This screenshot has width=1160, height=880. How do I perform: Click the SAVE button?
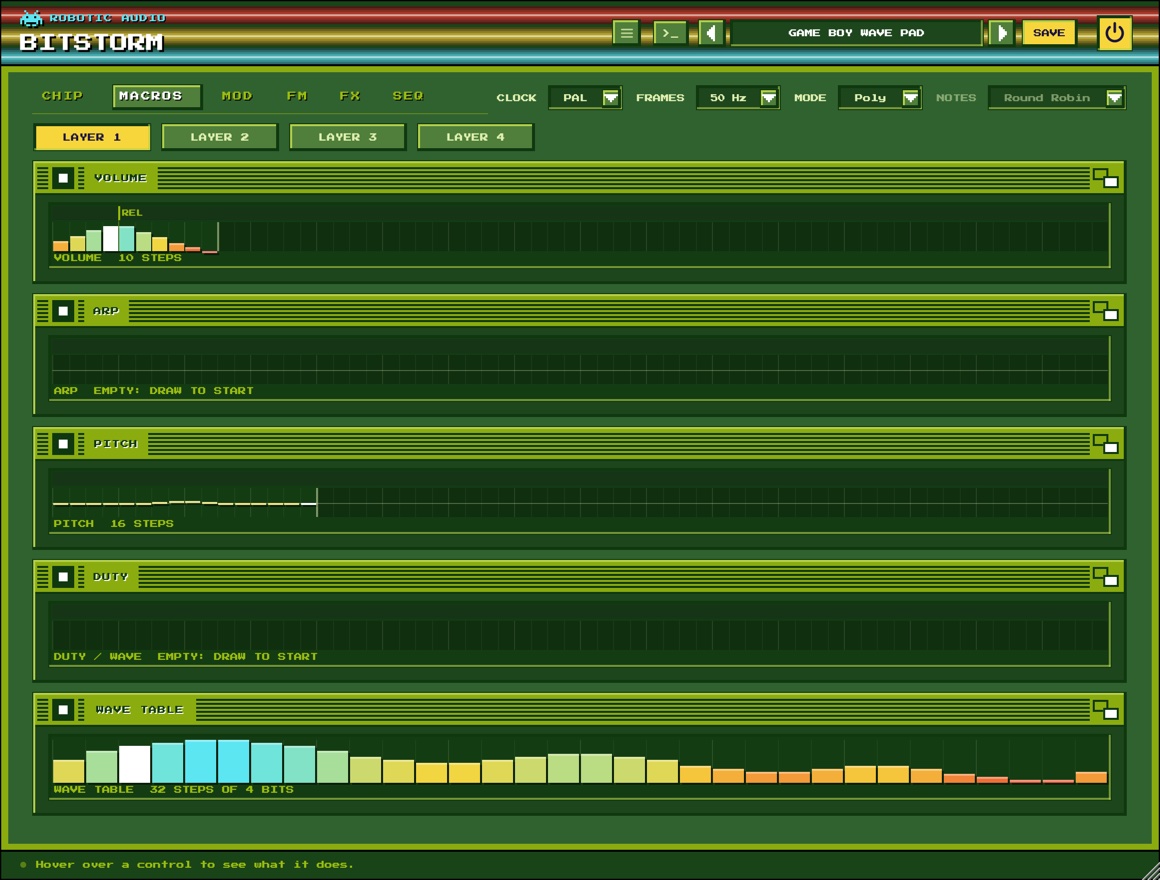(1048, 33)
